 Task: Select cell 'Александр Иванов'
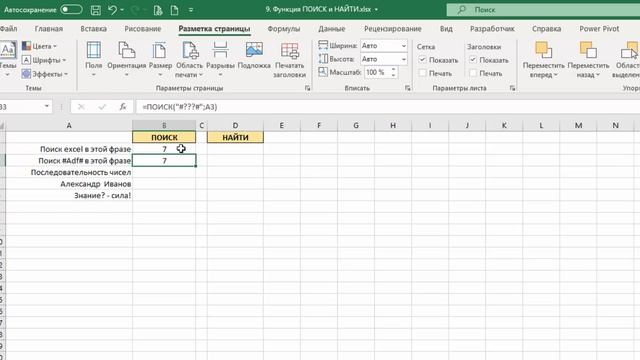(69, 184)
